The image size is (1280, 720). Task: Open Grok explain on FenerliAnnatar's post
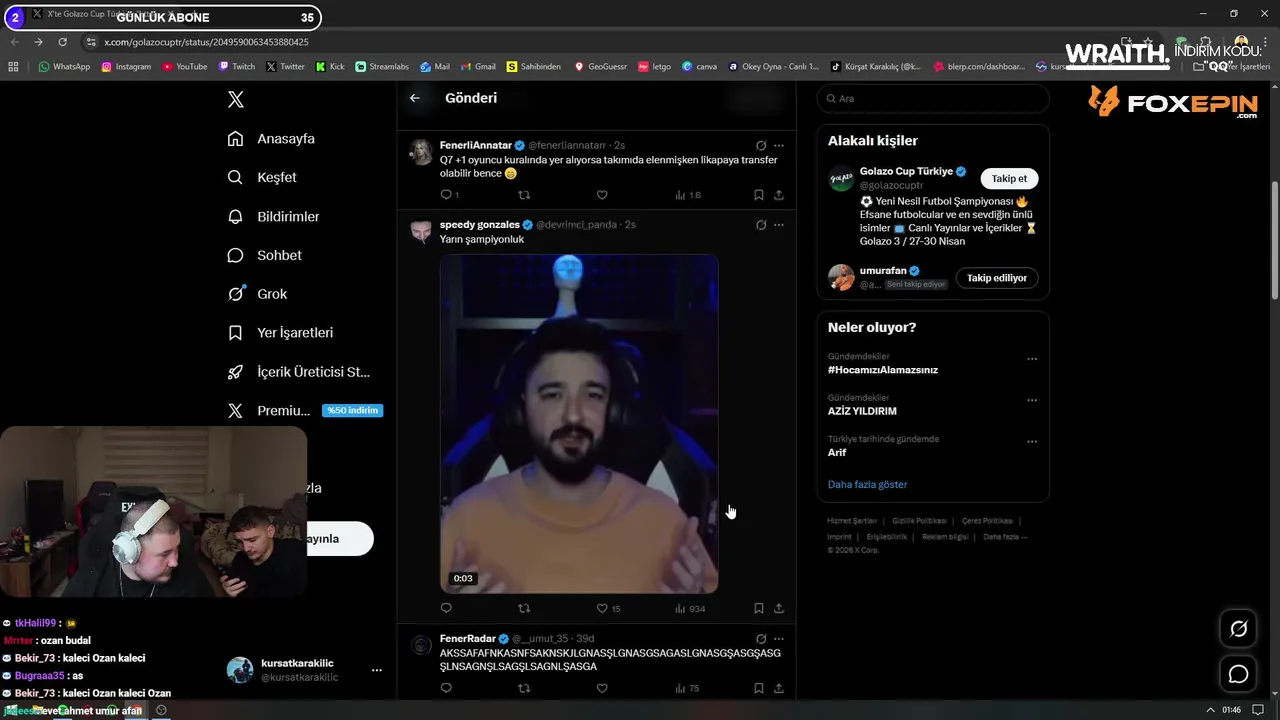point(761,145)
